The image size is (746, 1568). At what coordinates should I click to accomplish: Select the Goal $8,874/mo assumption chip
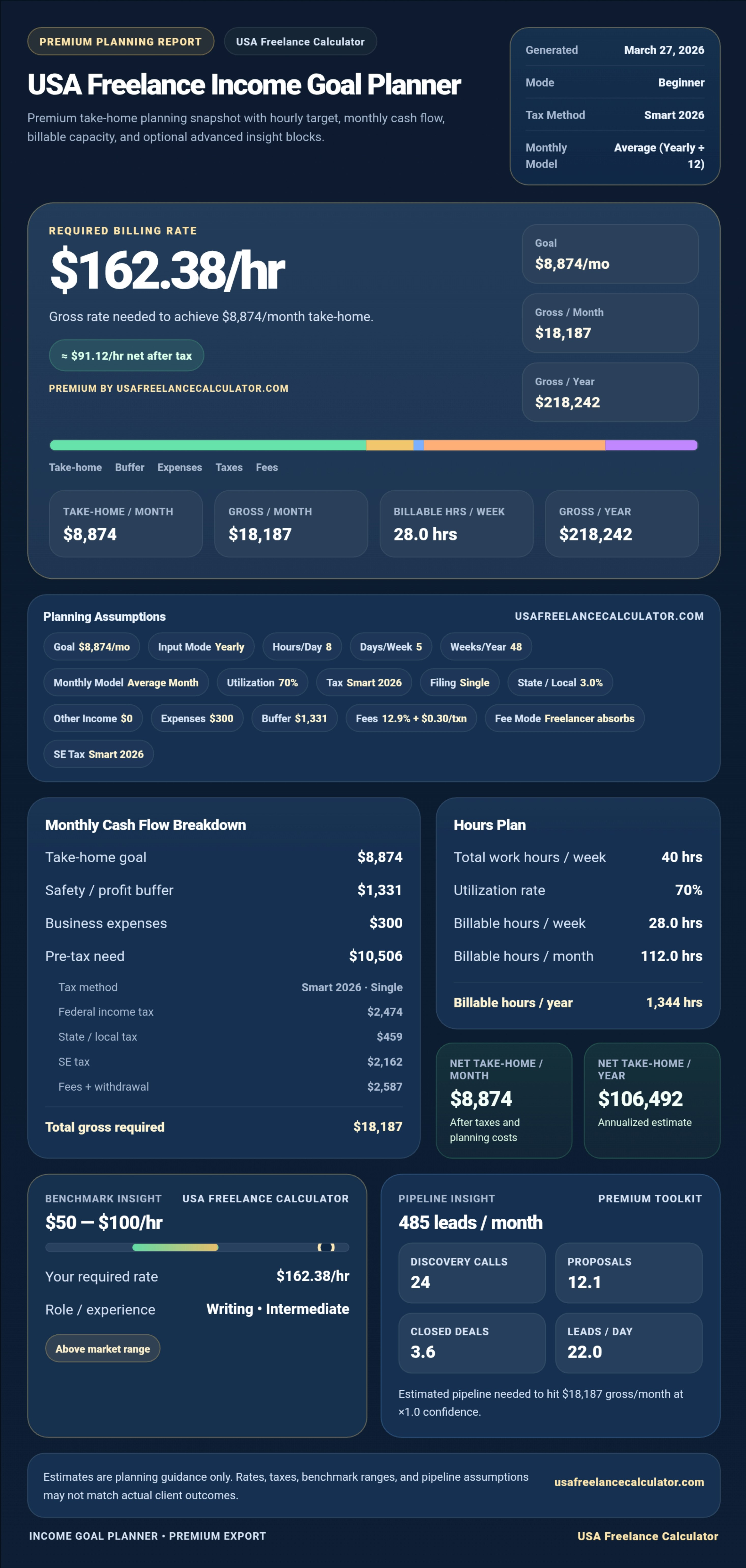coord(91,646)
